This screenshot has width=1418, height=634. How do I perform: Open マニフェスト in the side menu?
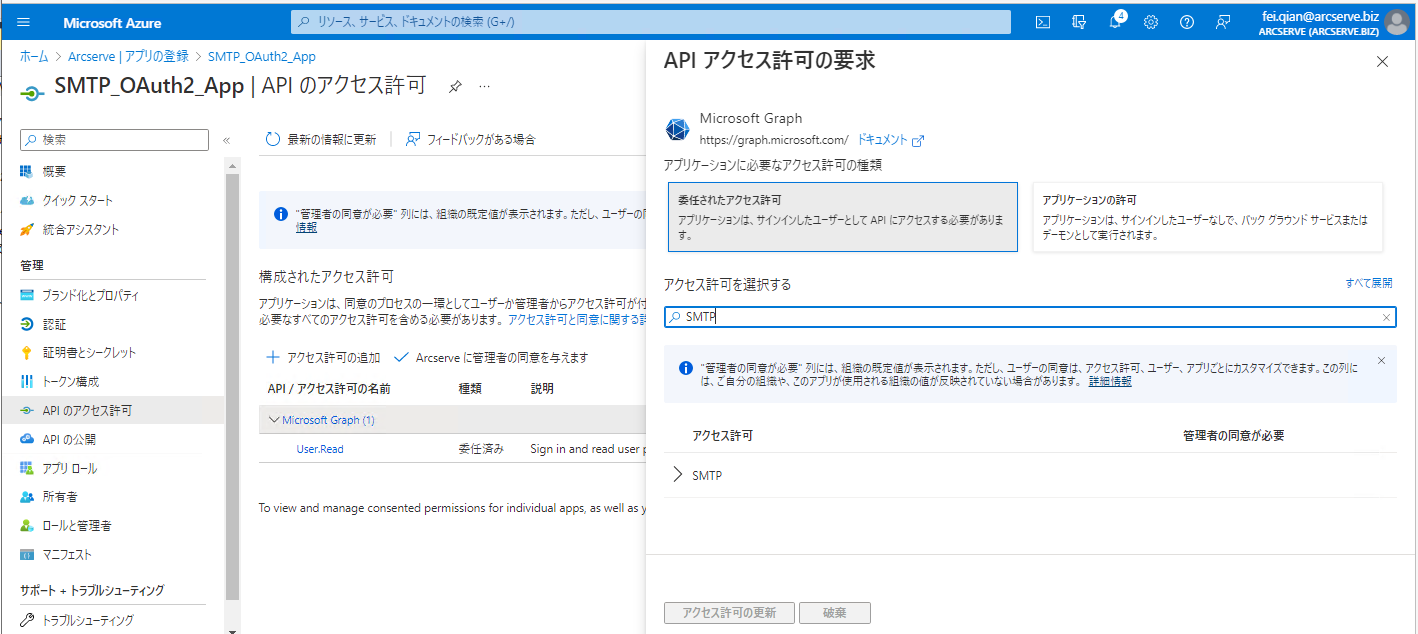tap(67, 555)
